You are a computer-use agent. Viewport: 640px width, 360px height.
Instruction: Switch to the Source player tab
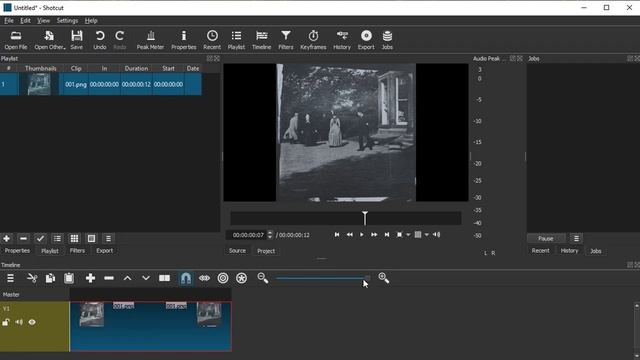[237, 251]
